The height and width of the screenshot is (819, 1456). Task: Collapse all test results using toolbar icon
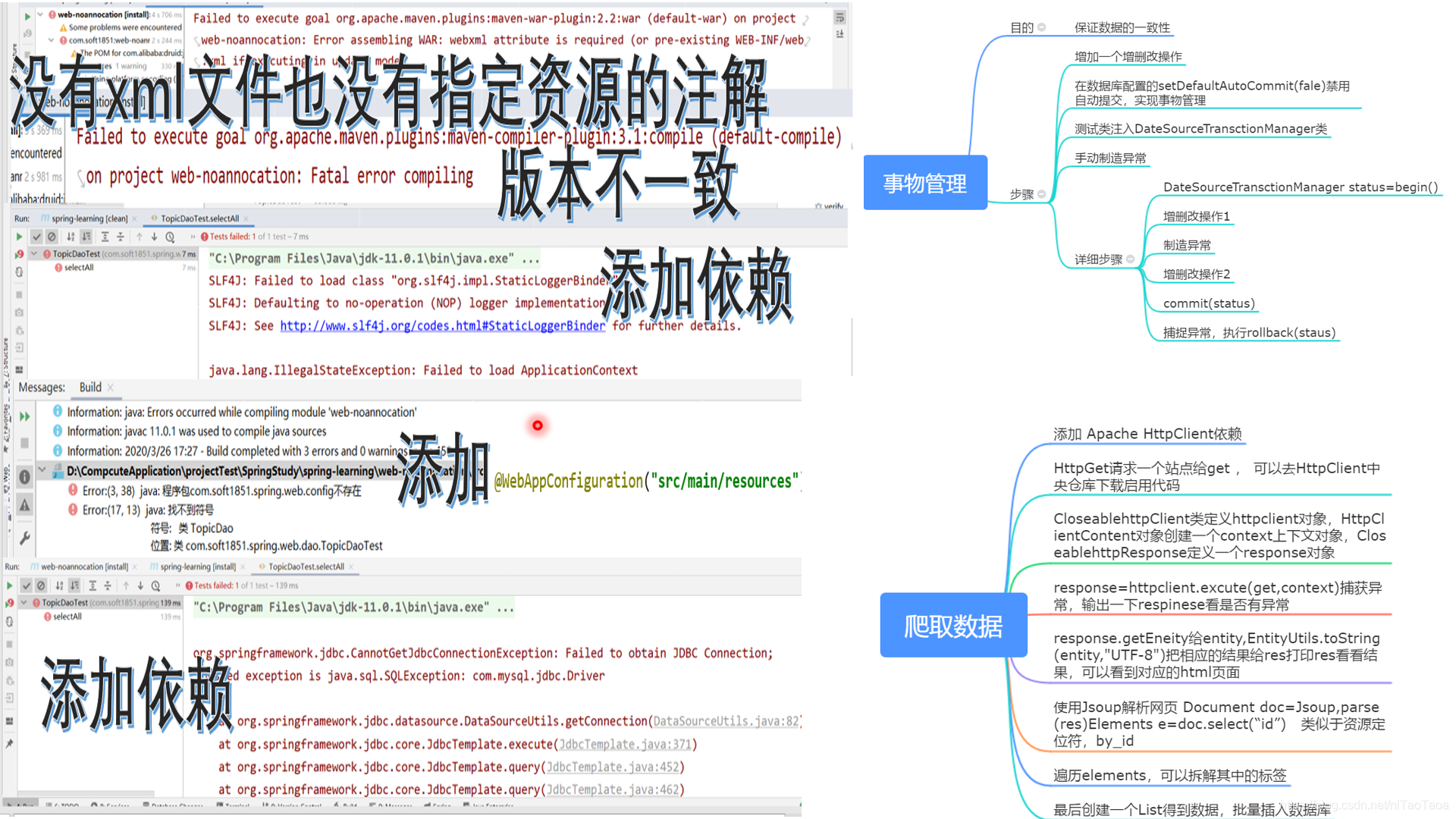(120, 236)
